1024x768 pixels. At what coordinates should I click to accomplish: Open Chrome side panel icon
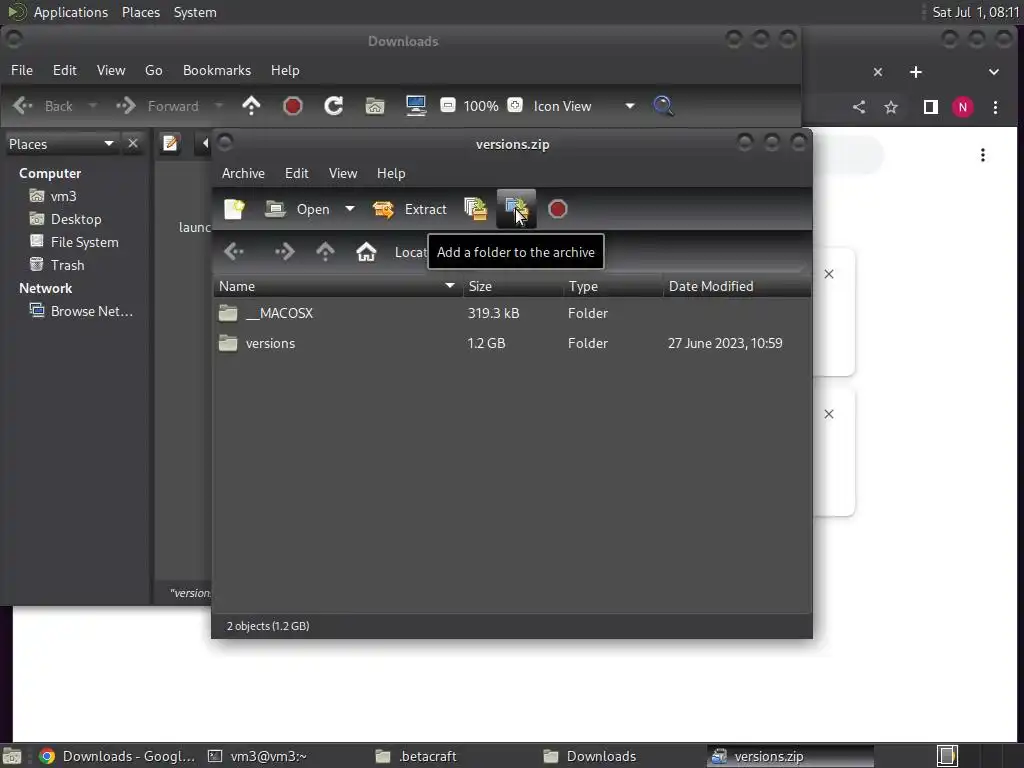point(930,107)
